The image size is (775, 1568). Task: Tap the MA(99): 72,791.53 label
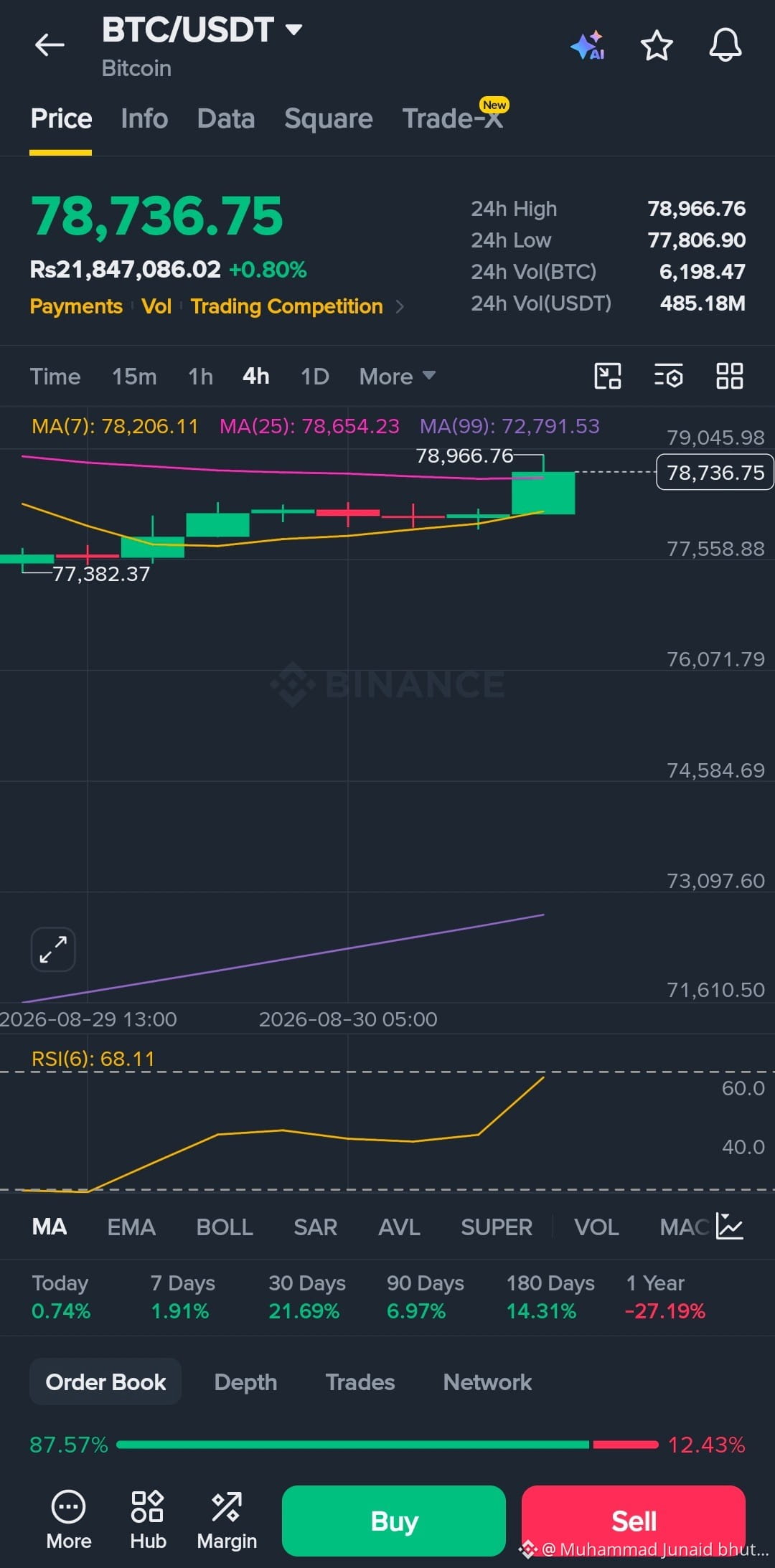509,426
